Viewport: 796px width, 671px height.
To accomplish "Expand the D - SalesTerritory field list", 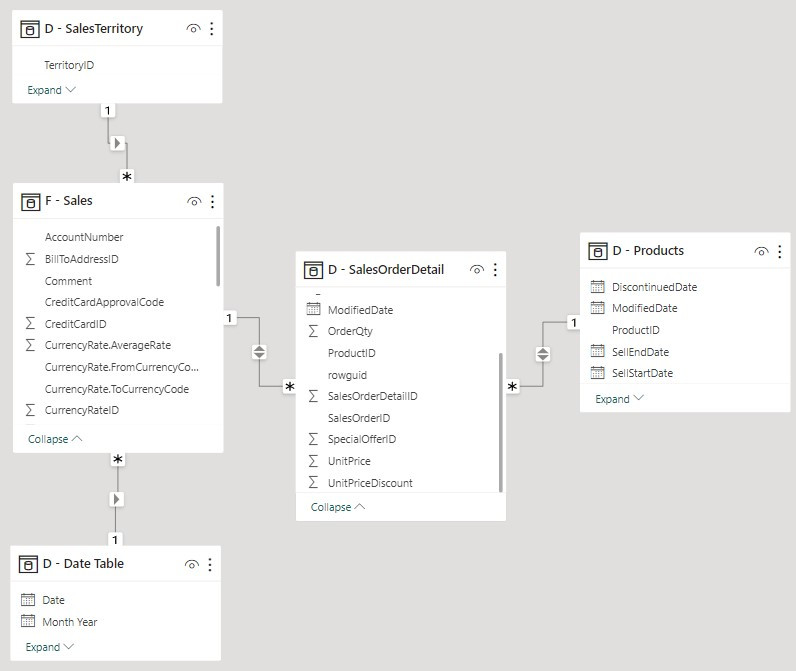I will 51,90.
